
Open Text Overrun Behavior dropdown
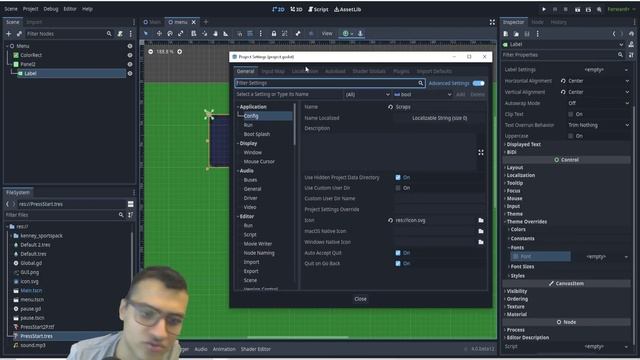(598, 125)
